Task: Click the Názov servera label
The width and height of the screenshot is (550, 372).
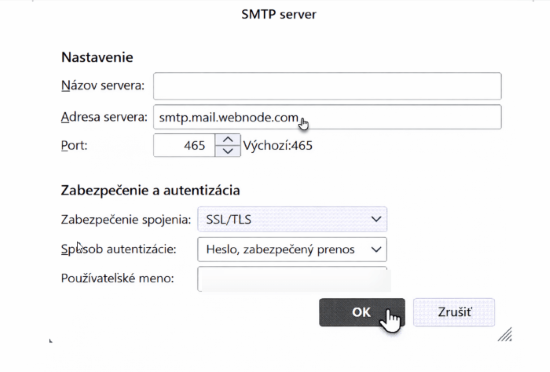Action: 103,85
